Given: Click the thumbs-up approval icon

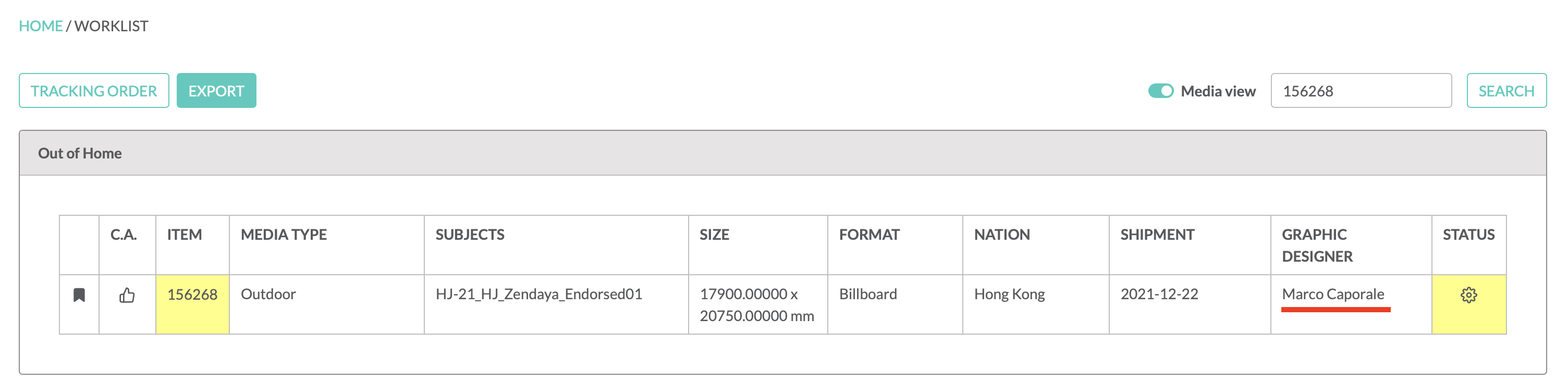Looking at the screenshot, I should pos(127,295).
